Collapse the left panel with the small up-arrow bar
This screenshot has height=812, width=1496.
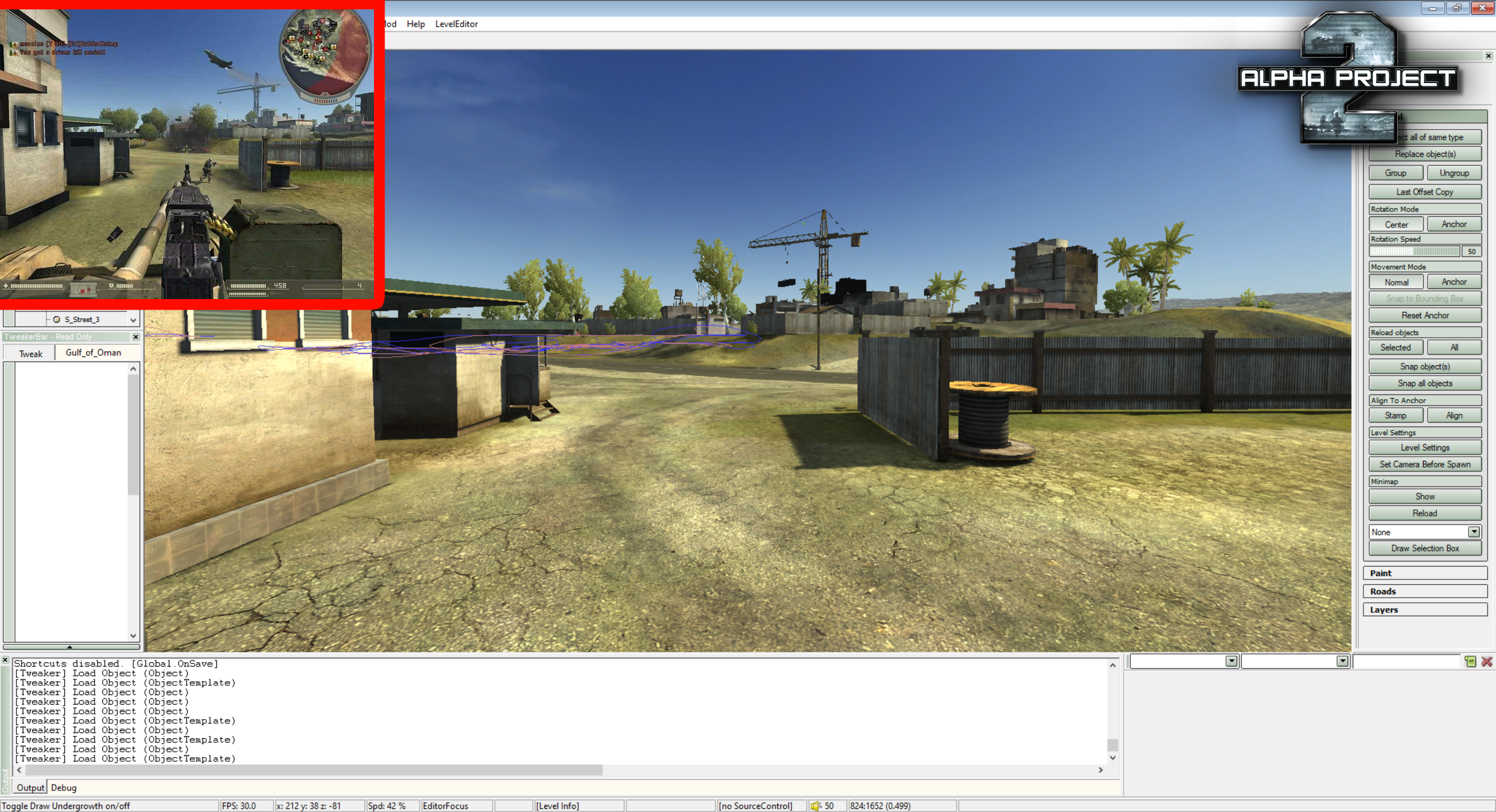click(x=71, y=647)
